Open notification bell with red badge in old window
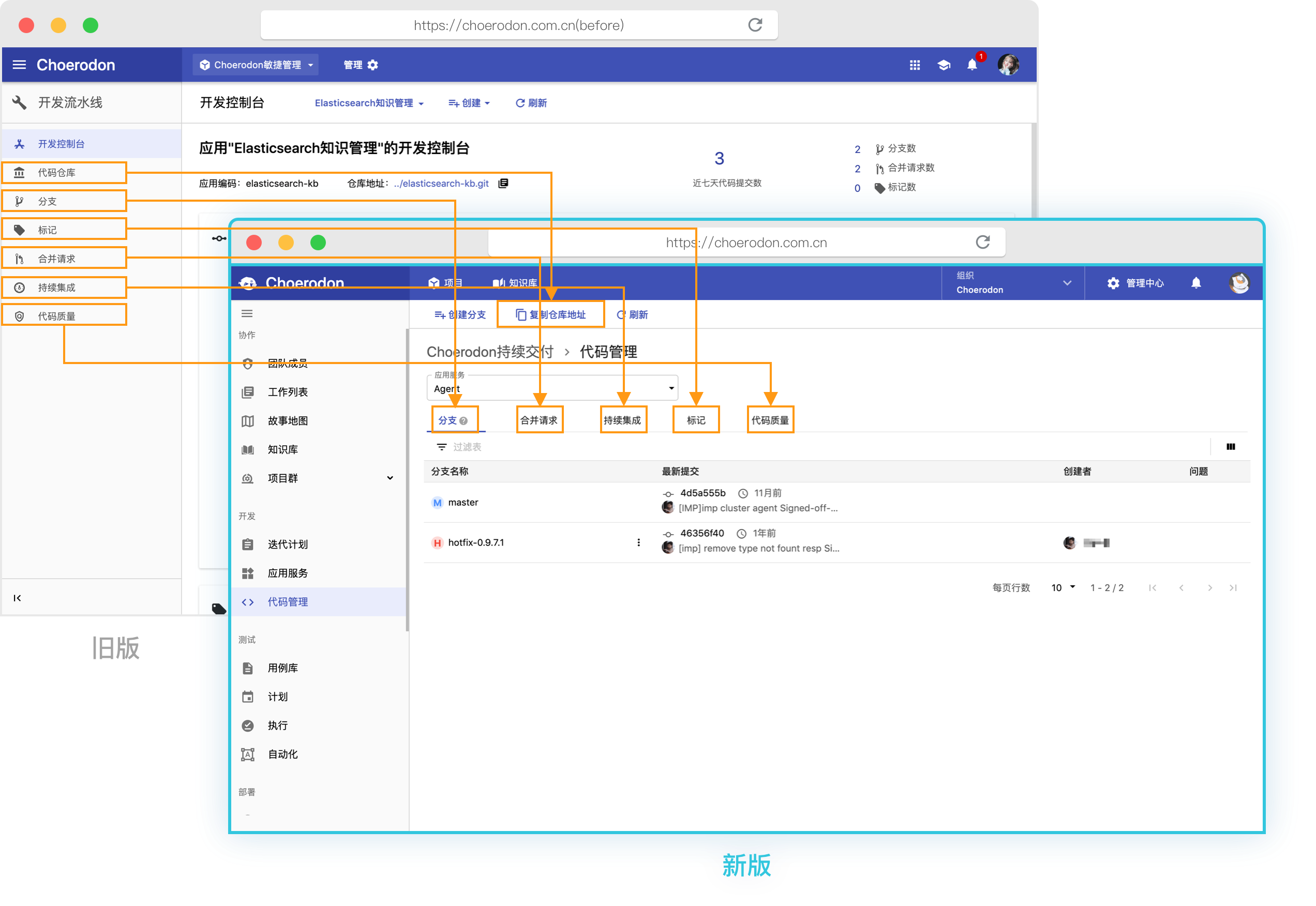 coord(973,64)
